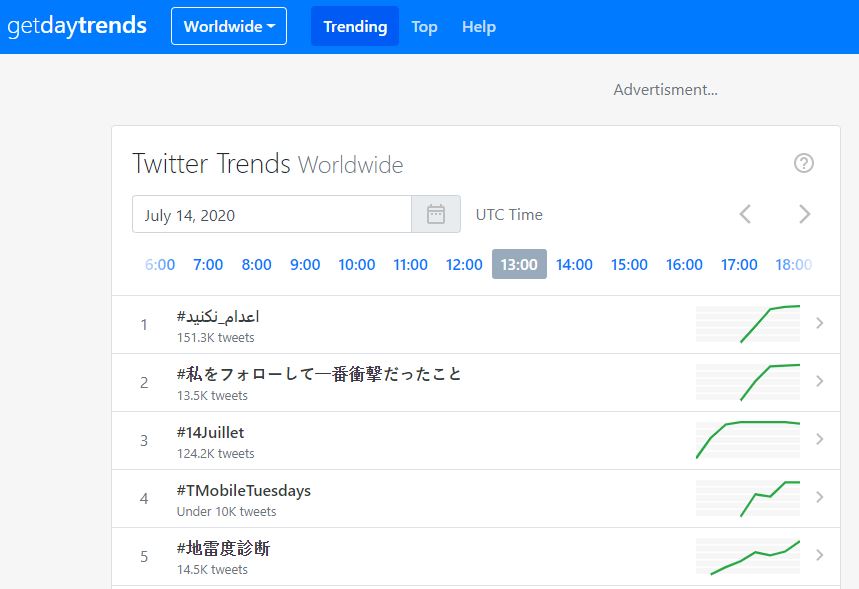Click the help question mark icon
The image size is (859, 589).
coord(803,163)
